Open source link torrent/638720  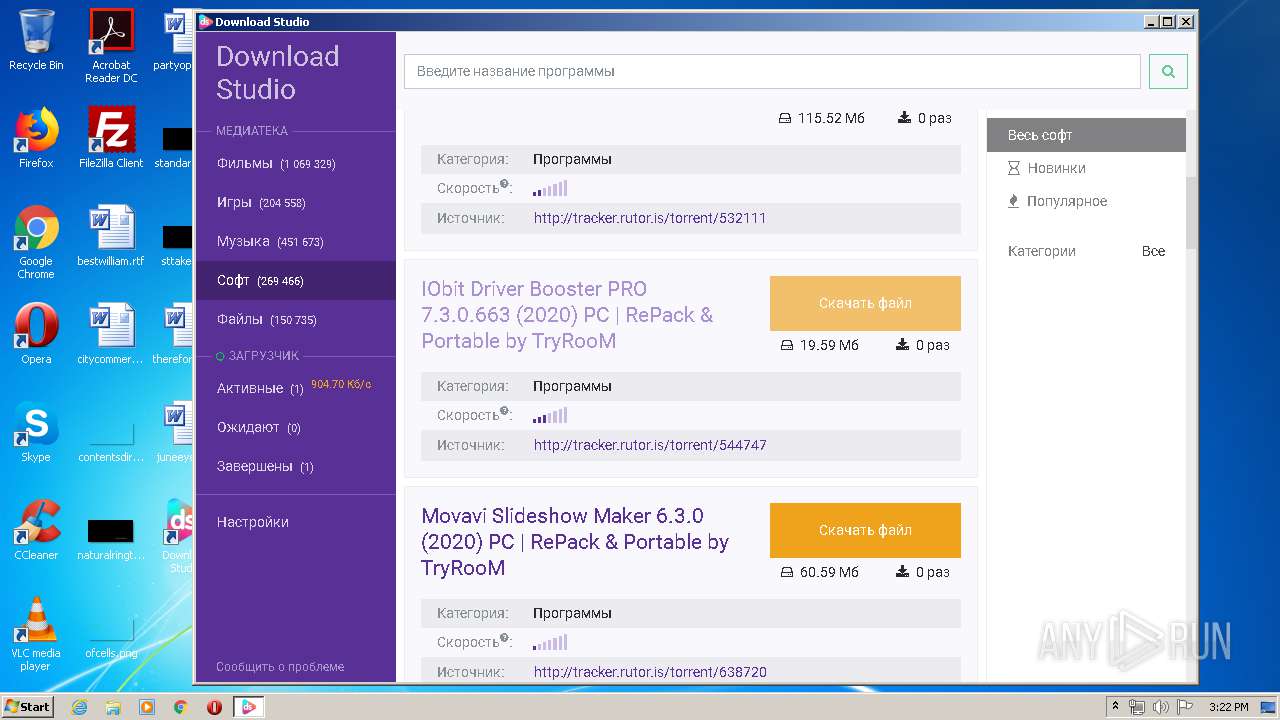click(650, 672)
